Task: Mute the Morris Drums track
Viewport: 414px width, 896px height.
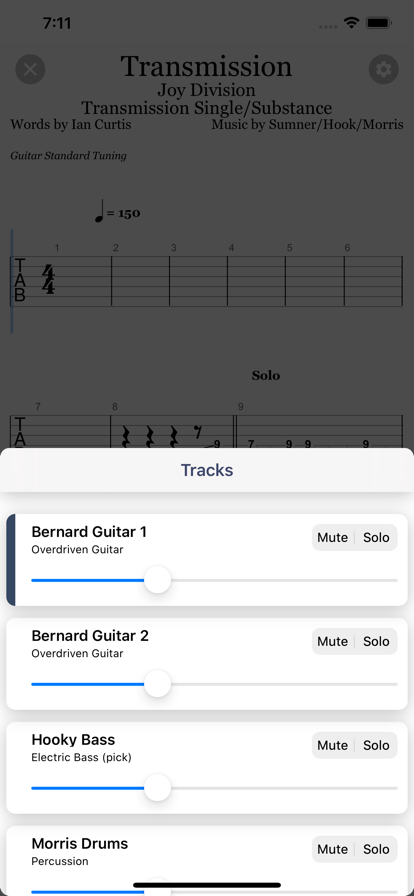Action: tap(332, 849)
